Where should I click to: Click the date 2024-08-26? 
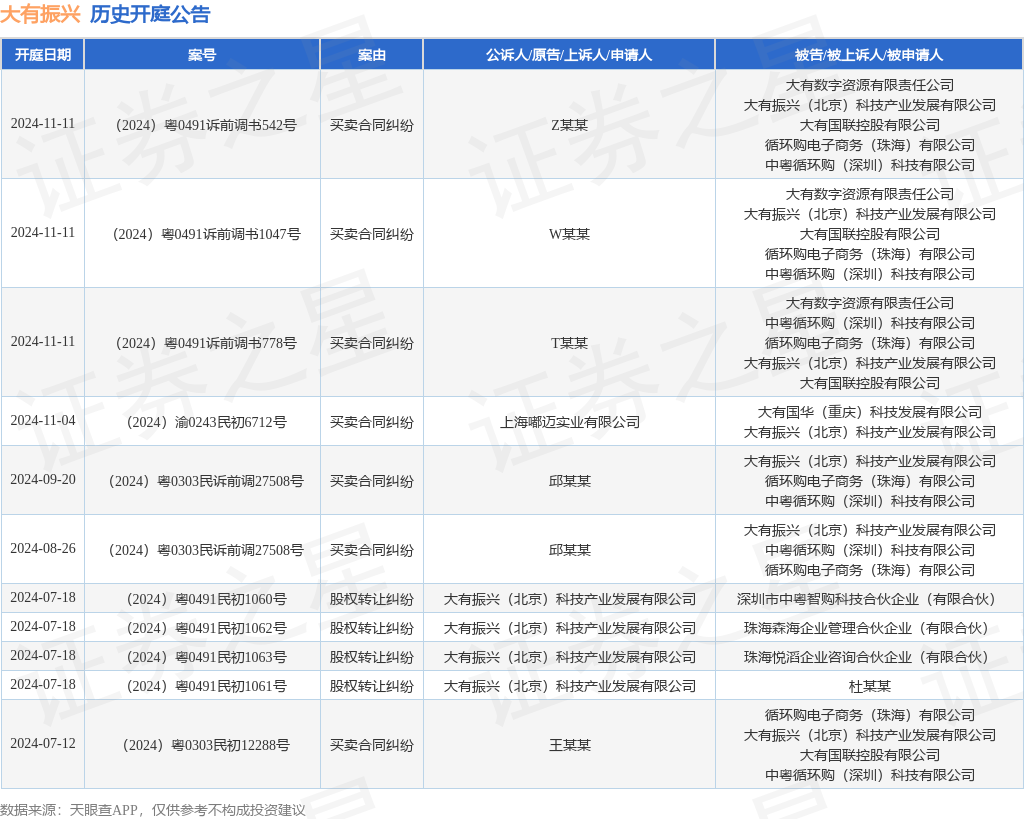point(42,549)
